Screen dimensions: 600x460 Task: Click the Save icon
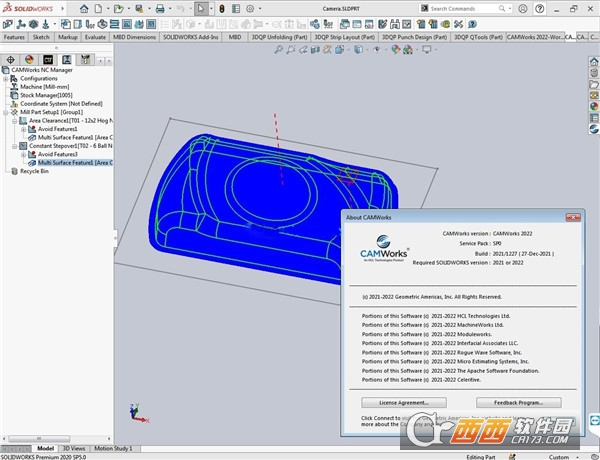[139, 8]
